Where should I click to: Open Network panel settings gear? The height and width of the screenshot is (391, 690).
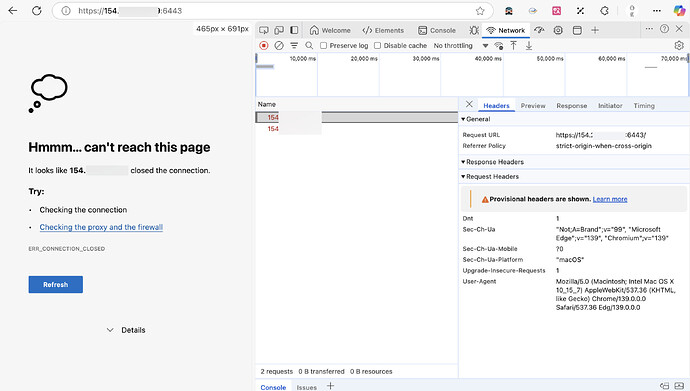(x=679, y=45)
